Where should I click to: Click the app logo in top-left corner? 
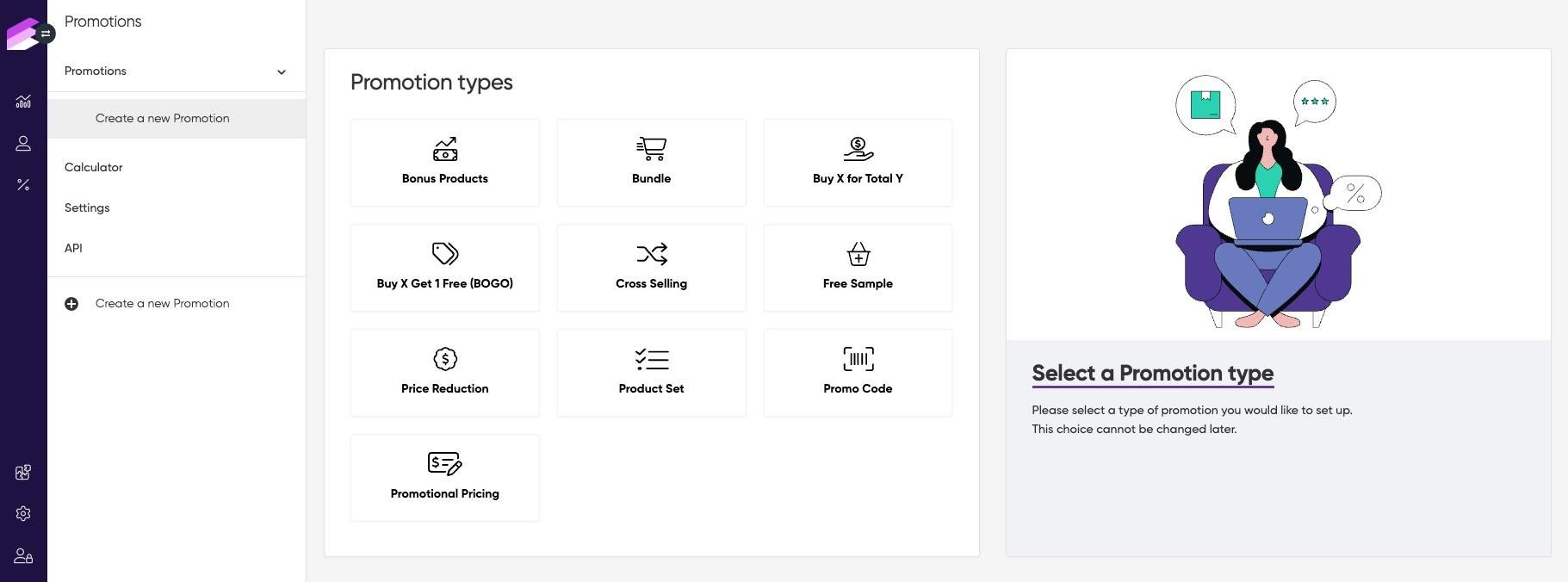click(x=21, y=34)
